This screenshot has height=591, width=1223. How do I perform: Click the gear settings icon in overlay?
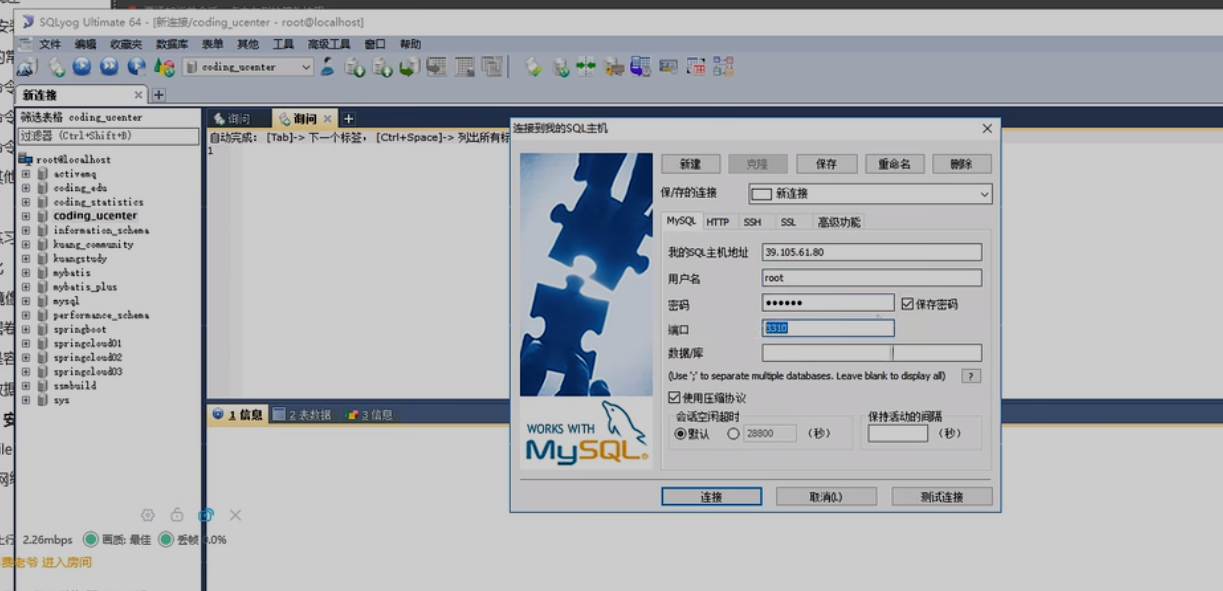click(x=148, y=515)
